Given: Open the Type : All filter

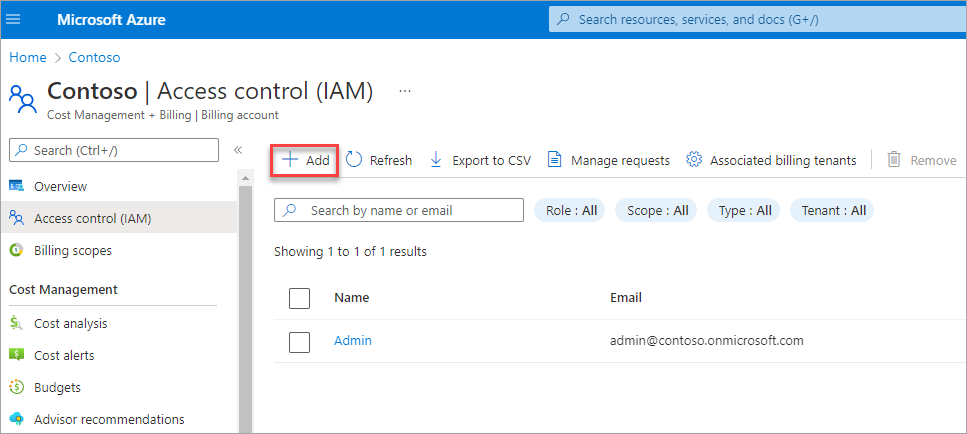Looking at the screenshot, I should coord(744,210).
